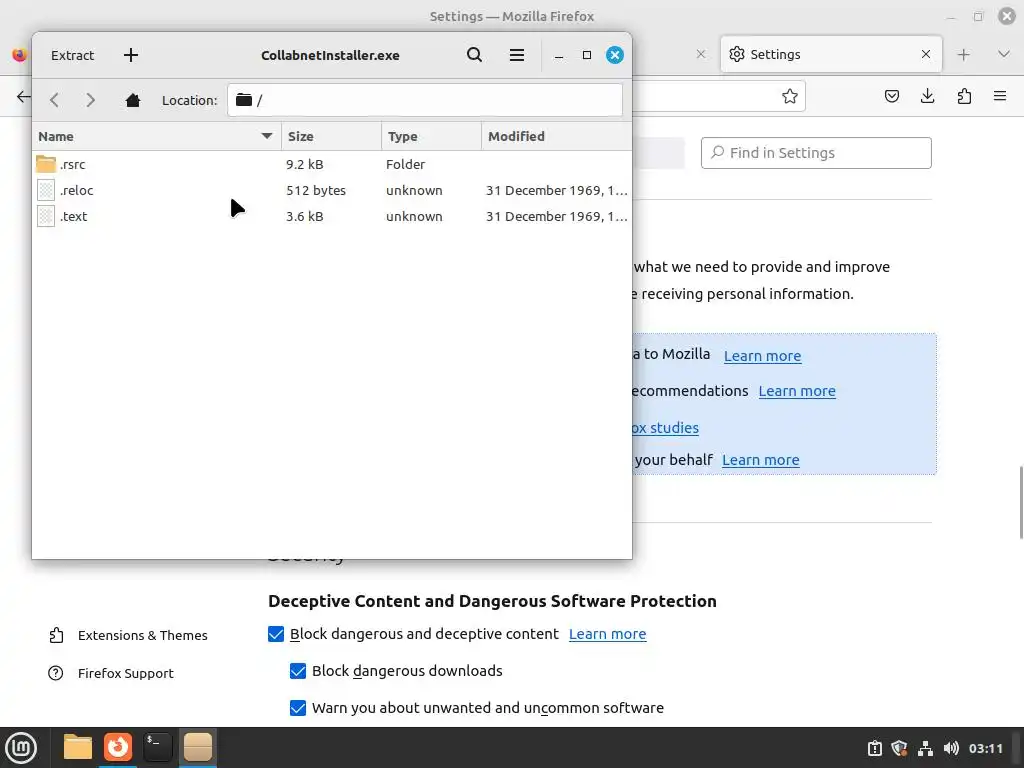Expand the Firefox list all tabs chevron
This screenshot has height=768, width=1024.
click(1004, 54)
